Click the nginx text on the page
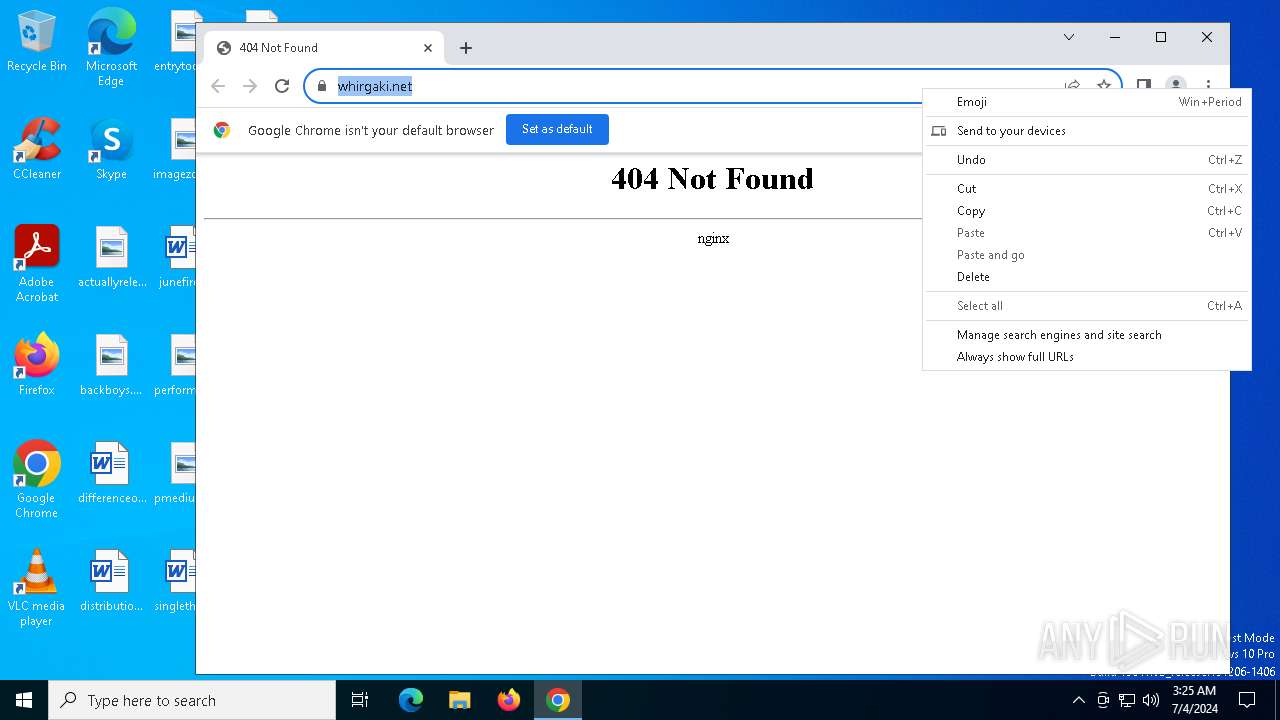The image size is (1280, 720). point(713,239)
